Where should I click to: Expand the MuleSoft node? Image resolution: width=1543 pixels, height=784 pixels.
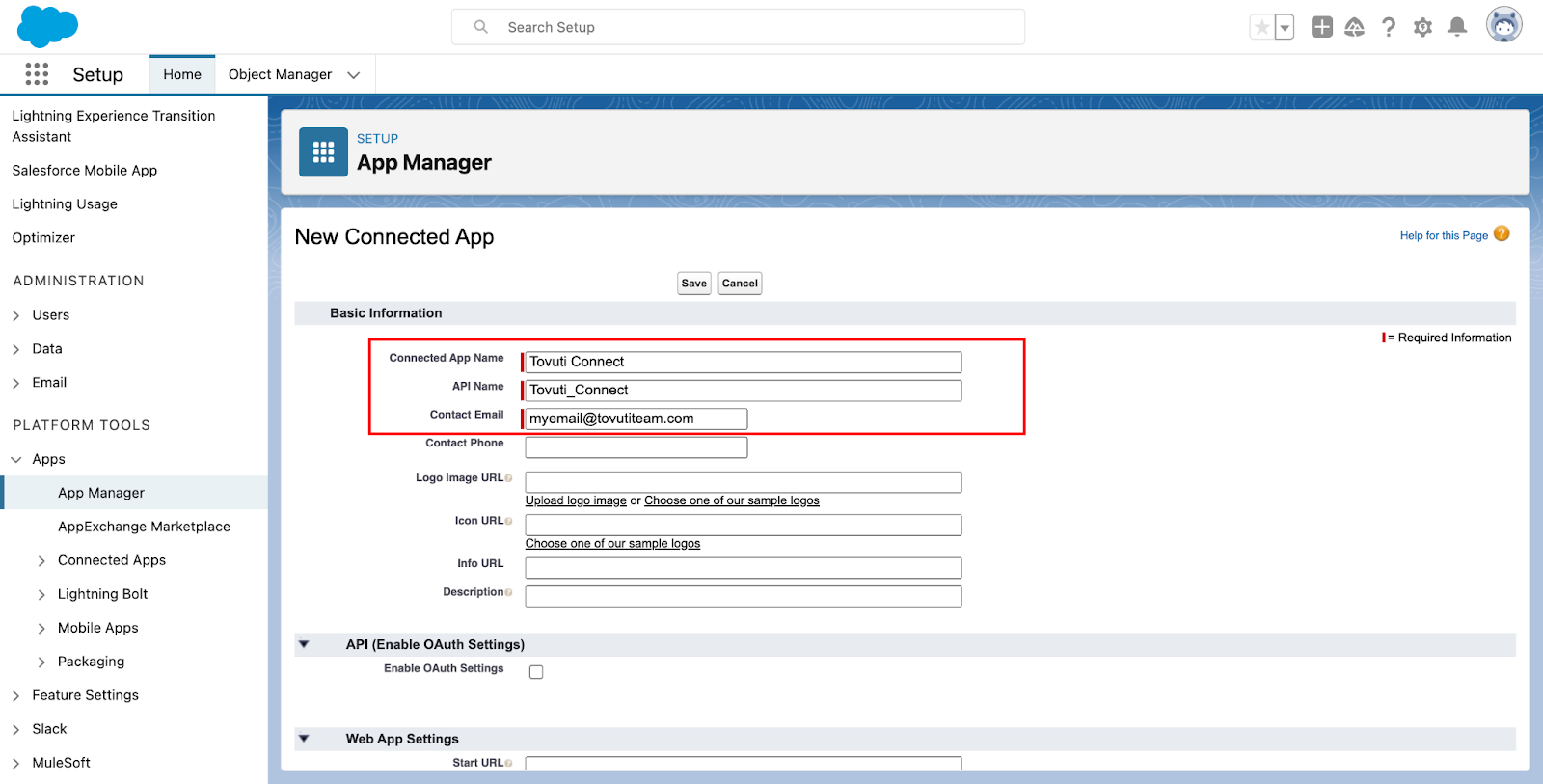(x=15, y=764)
